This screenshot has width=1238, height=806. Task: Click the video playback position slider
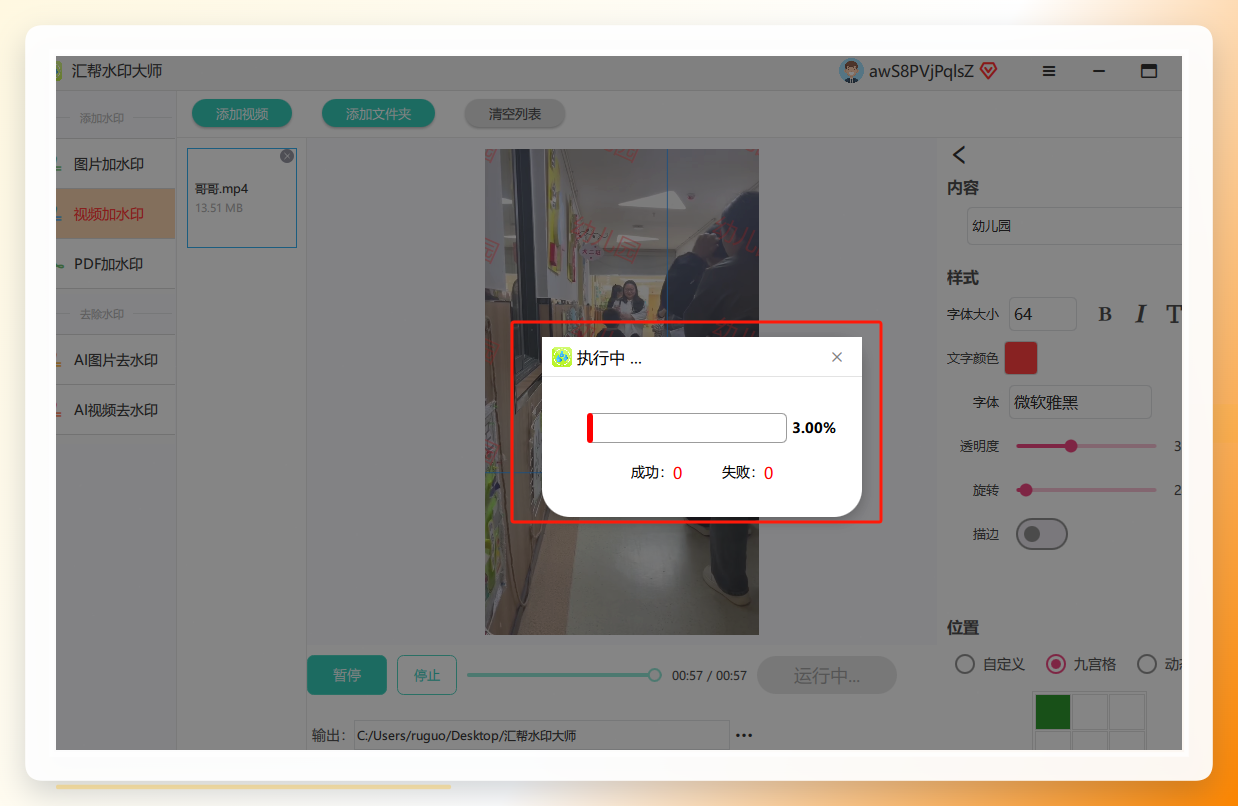(564, 675)
